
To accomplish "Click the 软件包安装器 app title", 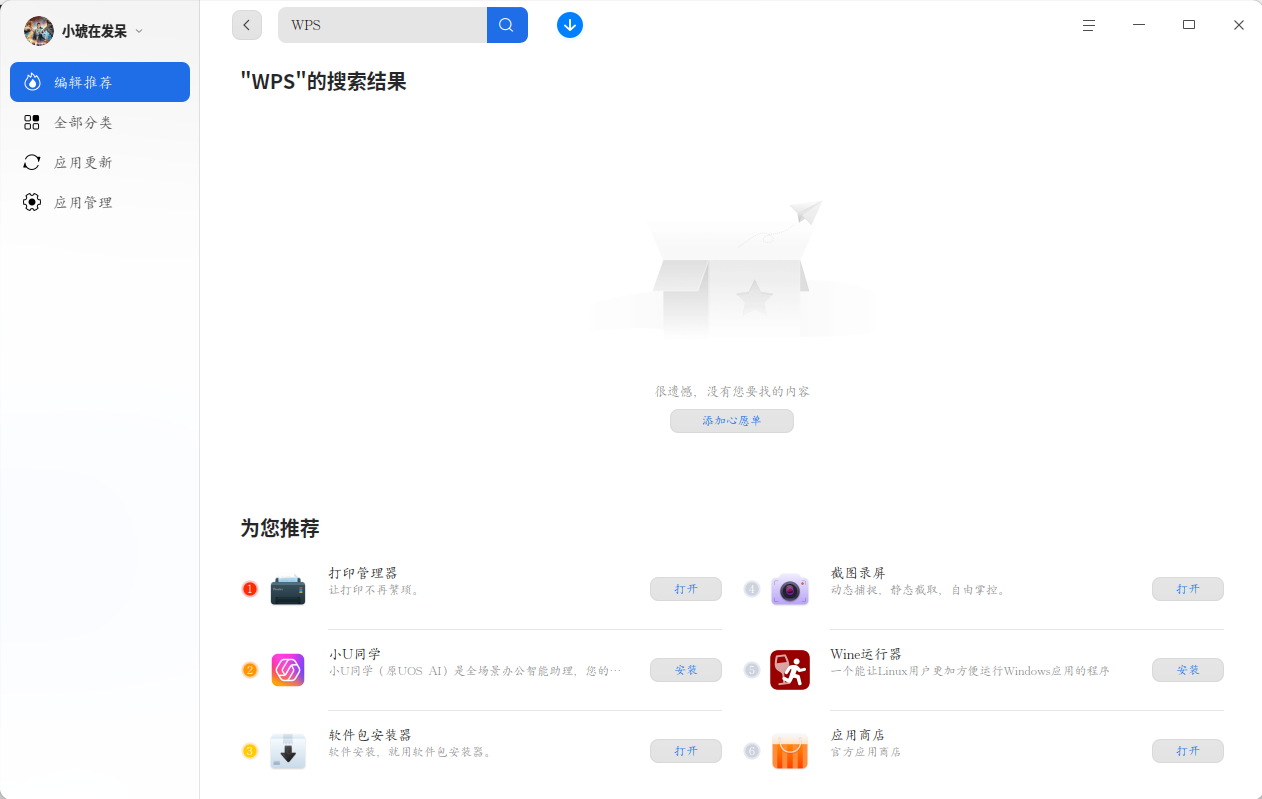I will [x=370, y=735].
